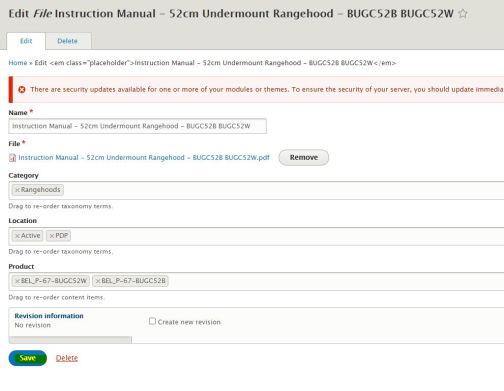The height and width of the screenshot is (391, 504).
Task: Click the Delete link beside Save
Action: 67,358
